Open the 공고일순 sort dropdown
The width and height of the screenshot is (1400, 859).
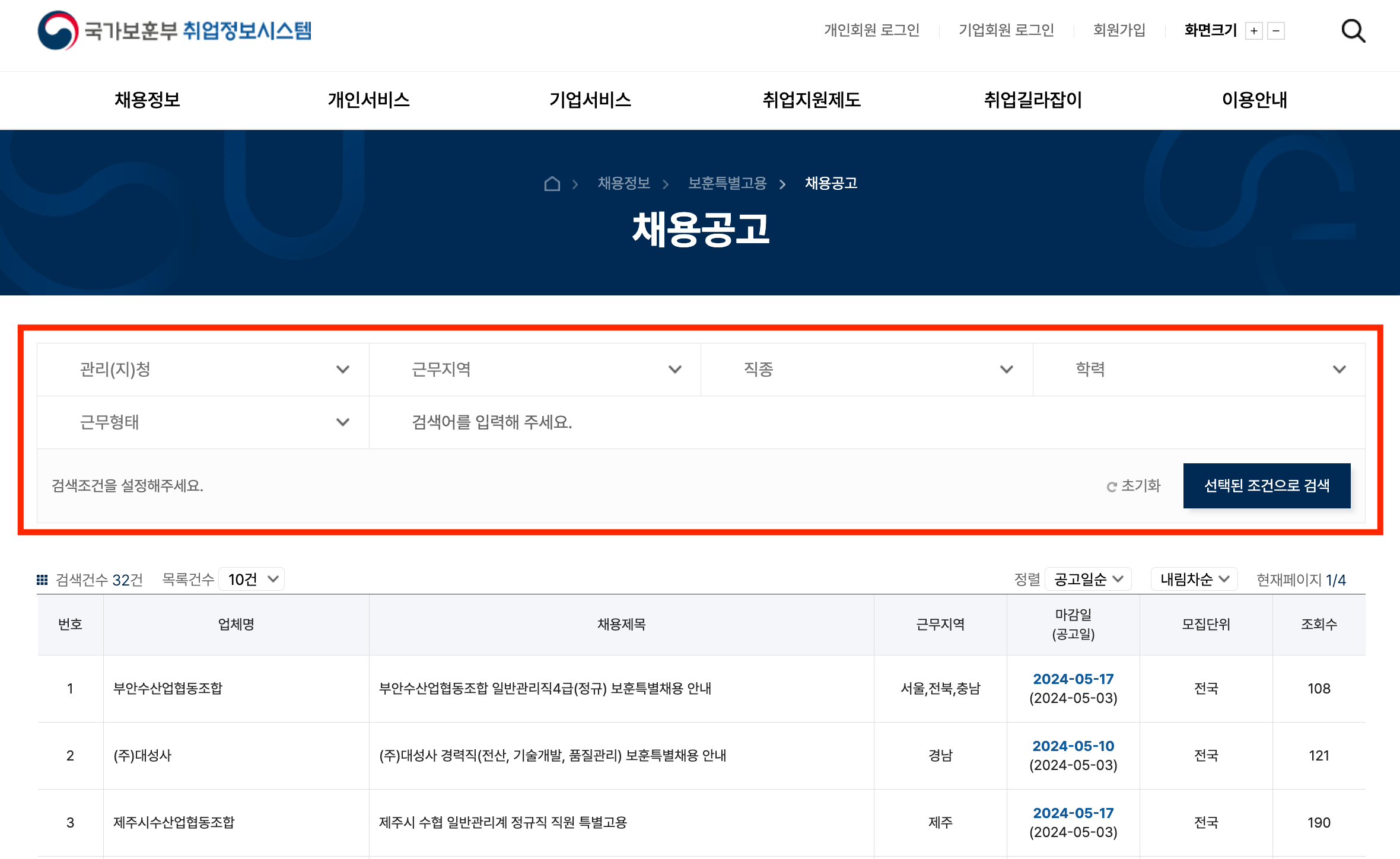1088,579
